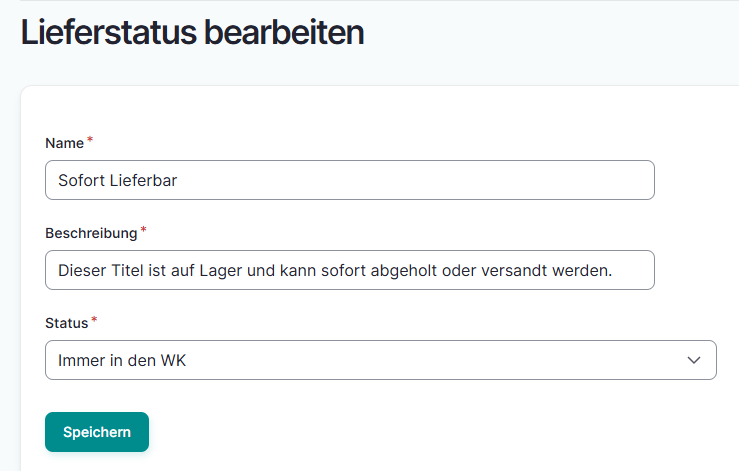Click the word 'Lieferstatus' in the heading

click(108, 33)
